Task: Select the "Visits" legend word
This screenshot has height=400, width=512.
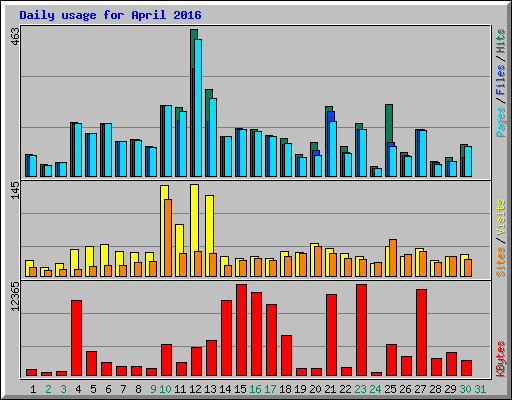Action: pyautogui.click(x=500, y=217)
